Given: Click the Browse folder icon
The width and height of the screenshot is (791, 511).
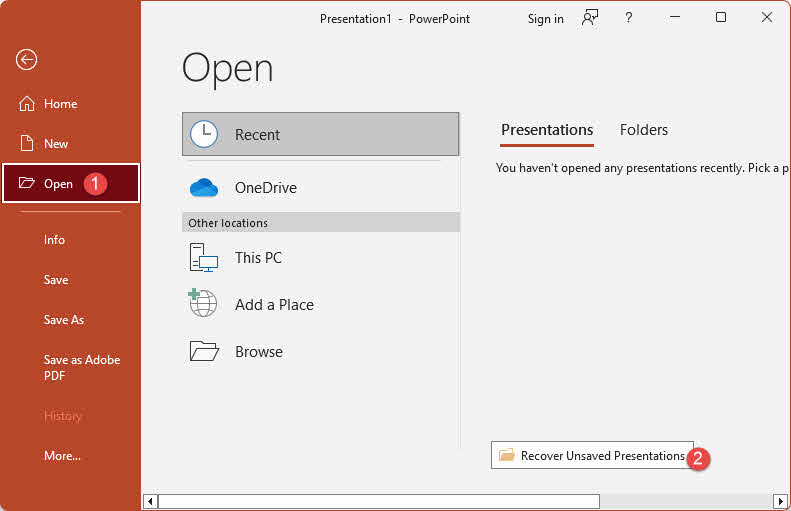Looking at the screenshot, I should pyautogui.click(x=204, y=351).
